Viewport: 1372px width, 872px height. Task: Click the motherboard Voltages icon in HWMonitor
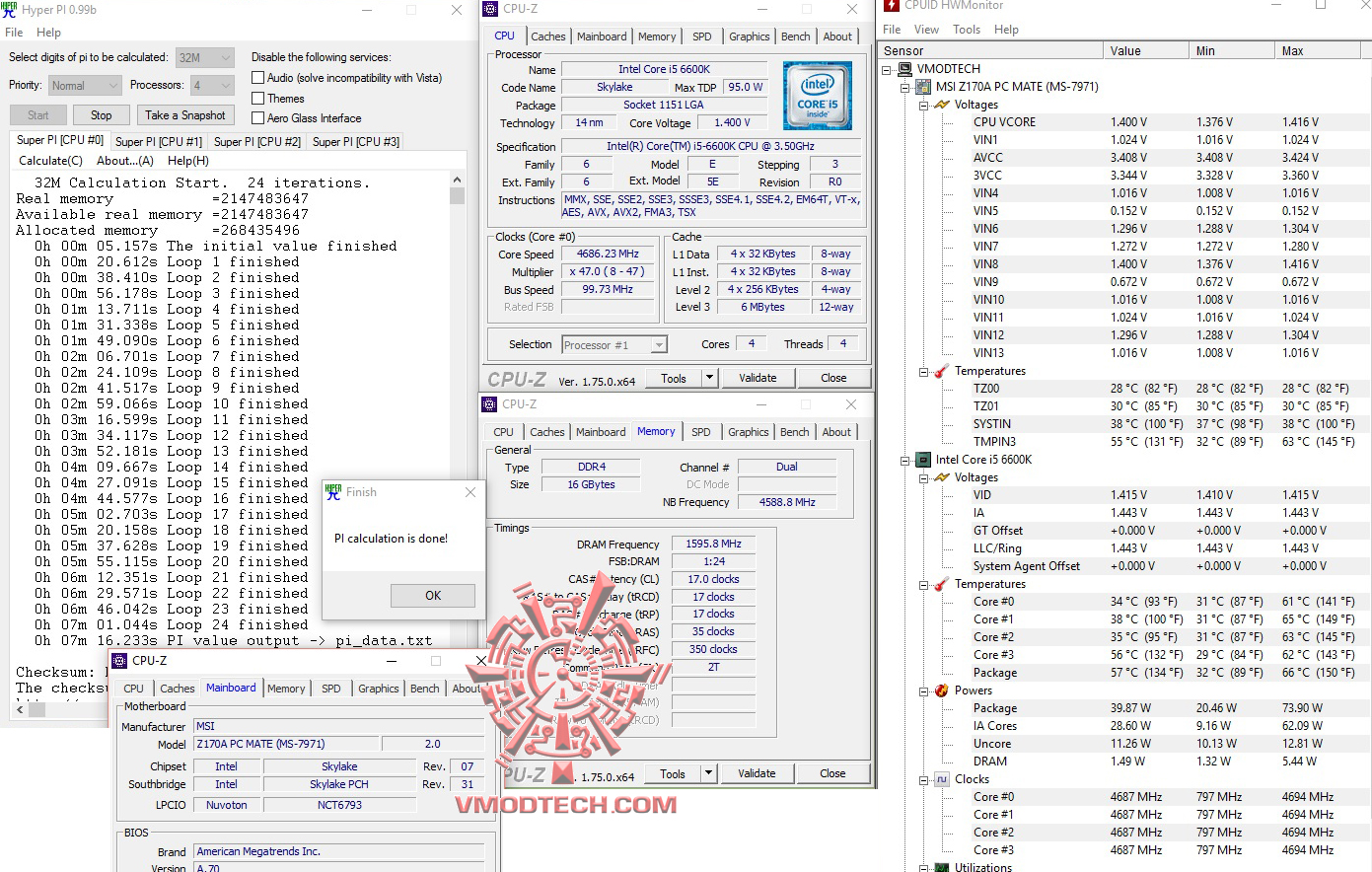tap(942, 105)
